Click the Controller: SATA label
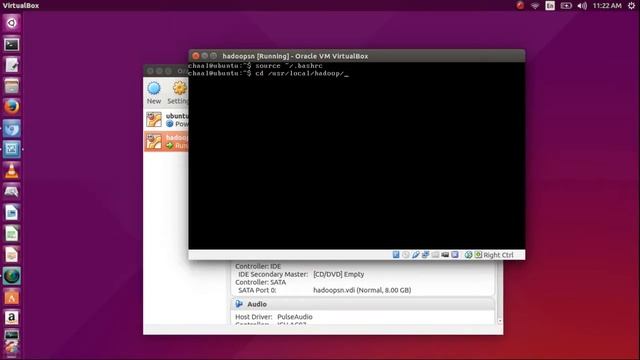The image size is (640, 360). tap(260, 282)
